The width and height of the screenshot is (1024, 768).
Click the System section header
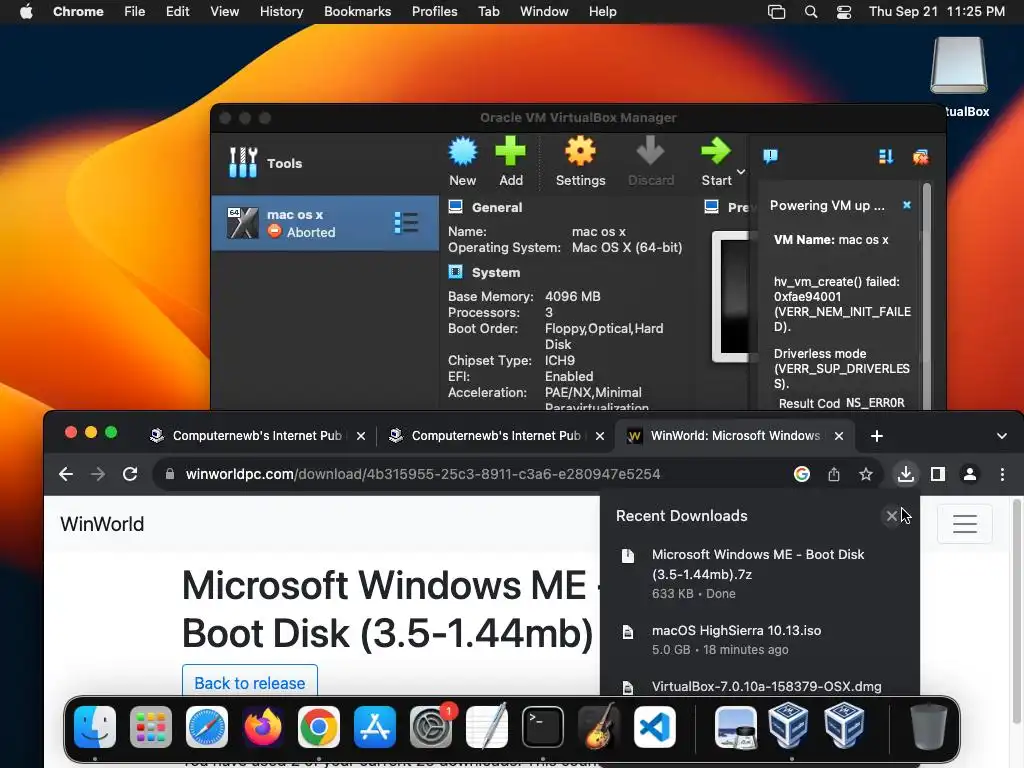(x=496, y=272)
